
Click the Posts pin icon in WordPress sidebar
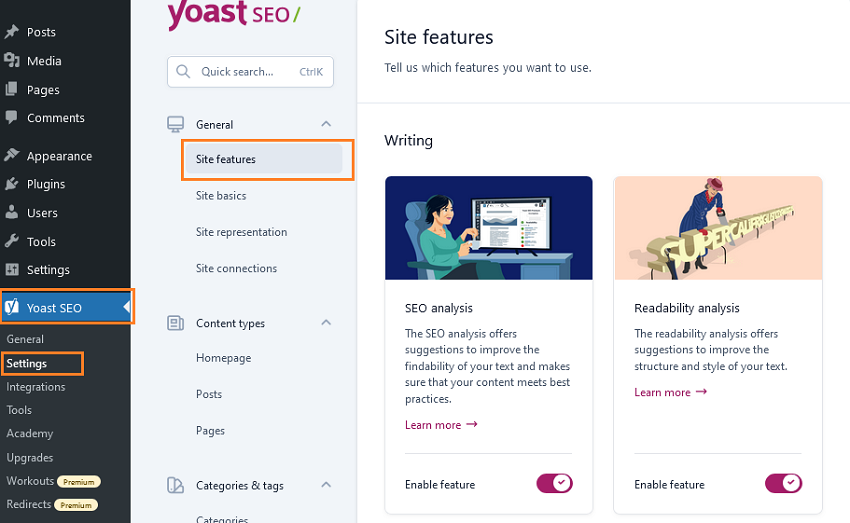pyautogui.click(x=11, y=32)
